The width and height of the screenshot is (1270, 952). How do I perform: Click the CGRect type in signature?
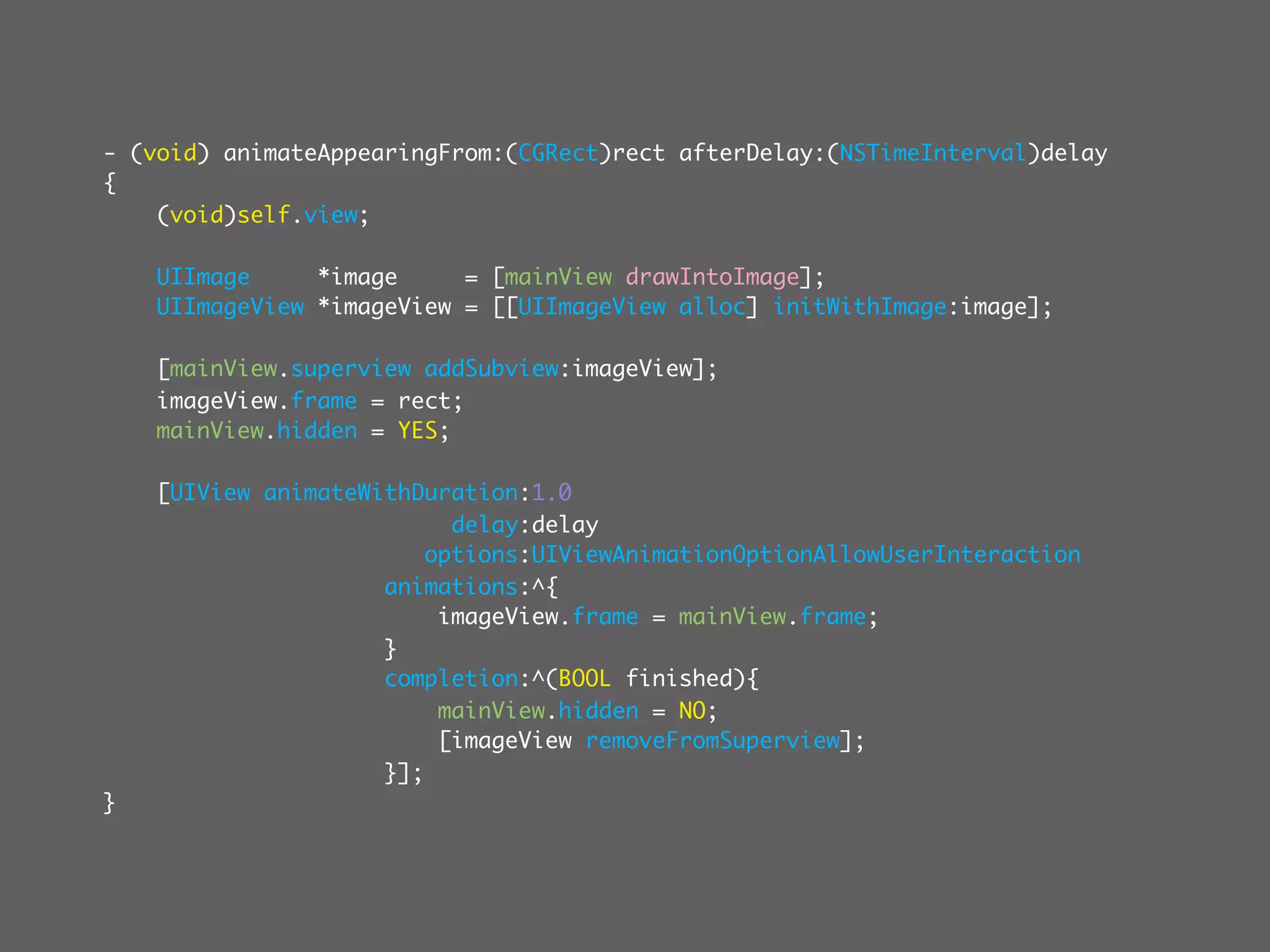pos(557,152)
